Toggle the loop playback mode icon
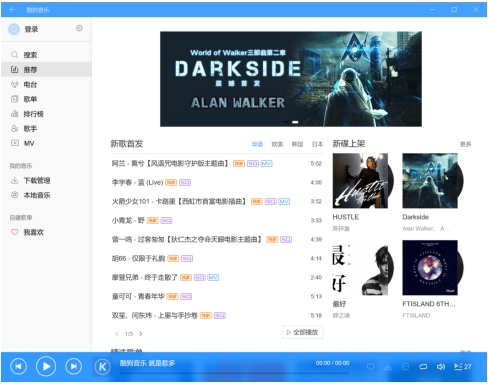The height and width of the screenshot is (384, 488). (423, 367)
